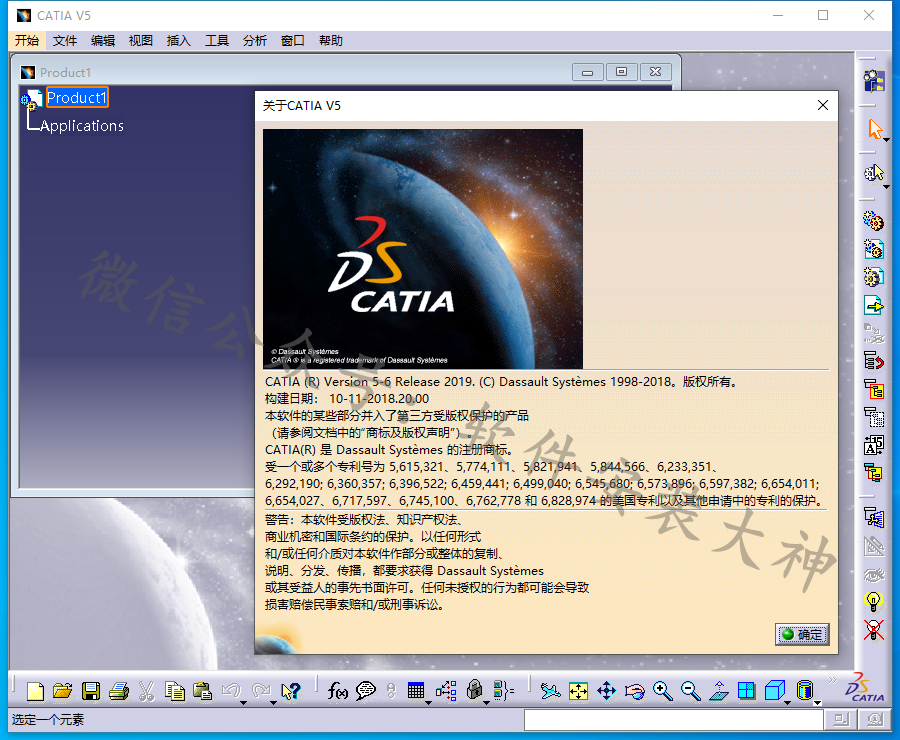
Task: Open the 文件 menu
Action: [65, 40]
